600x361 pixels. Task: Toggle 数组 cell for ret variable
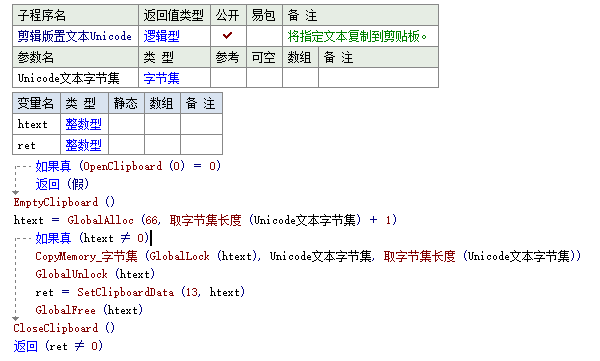(x=162, y=145)
